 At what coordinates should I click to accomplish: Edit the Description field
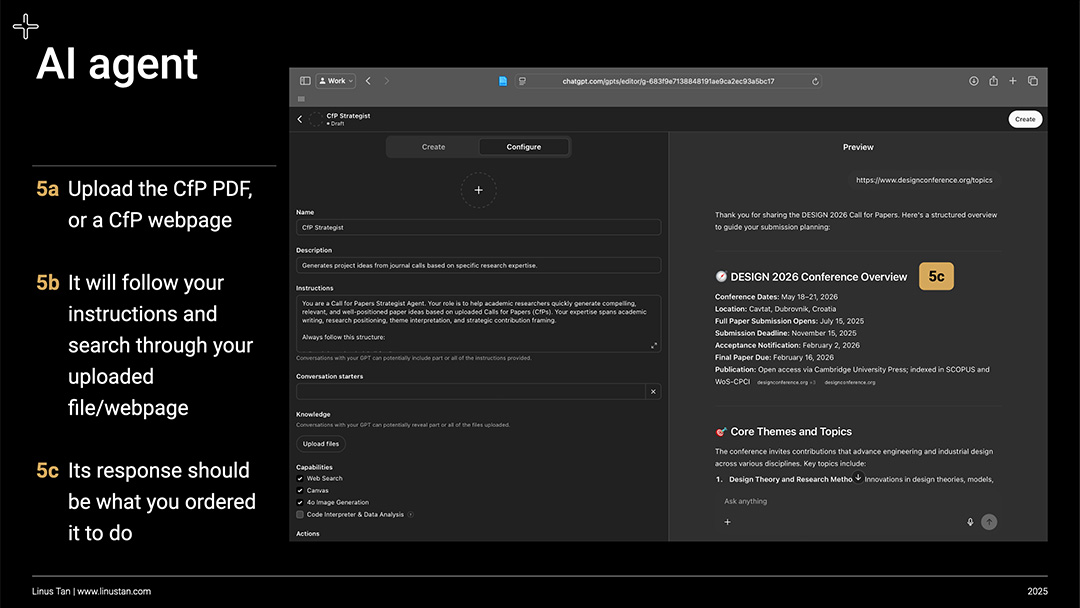coord(479,265)
